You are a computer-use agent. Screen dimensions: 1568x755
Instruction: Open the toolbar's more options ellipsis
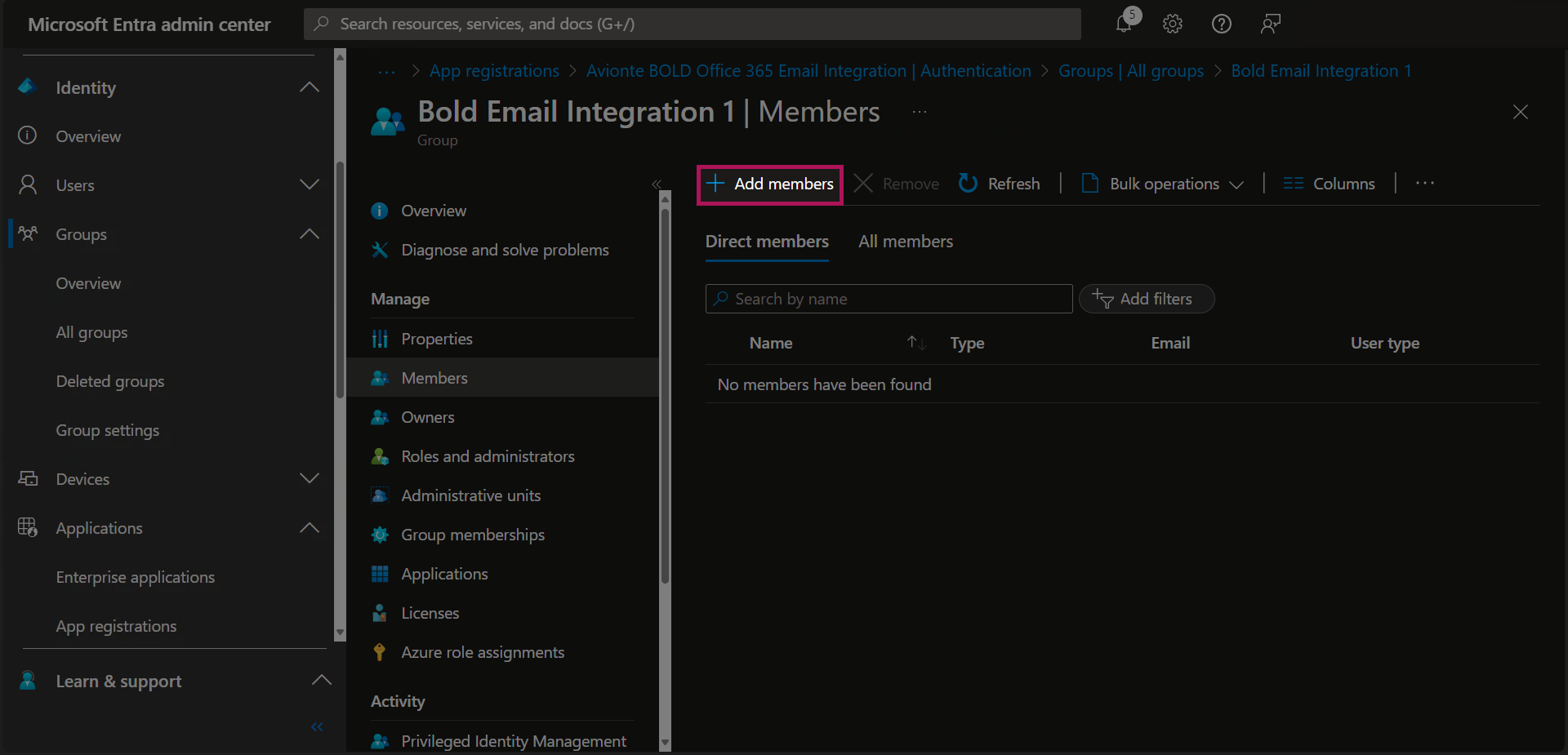click(x=1425, y=184)
